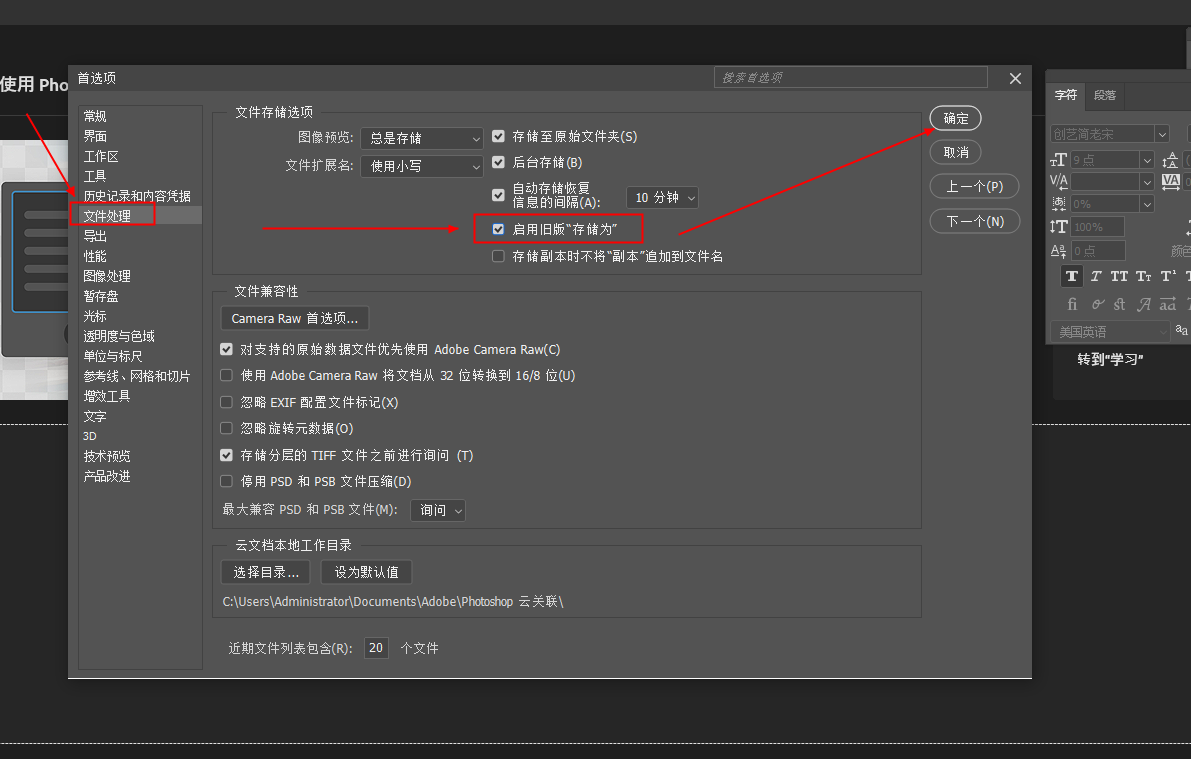Expand the 最大兼容PSD和PSB文件 dropdown
The width and height of the screenshot is (1191, 759).
coord(438,510)
